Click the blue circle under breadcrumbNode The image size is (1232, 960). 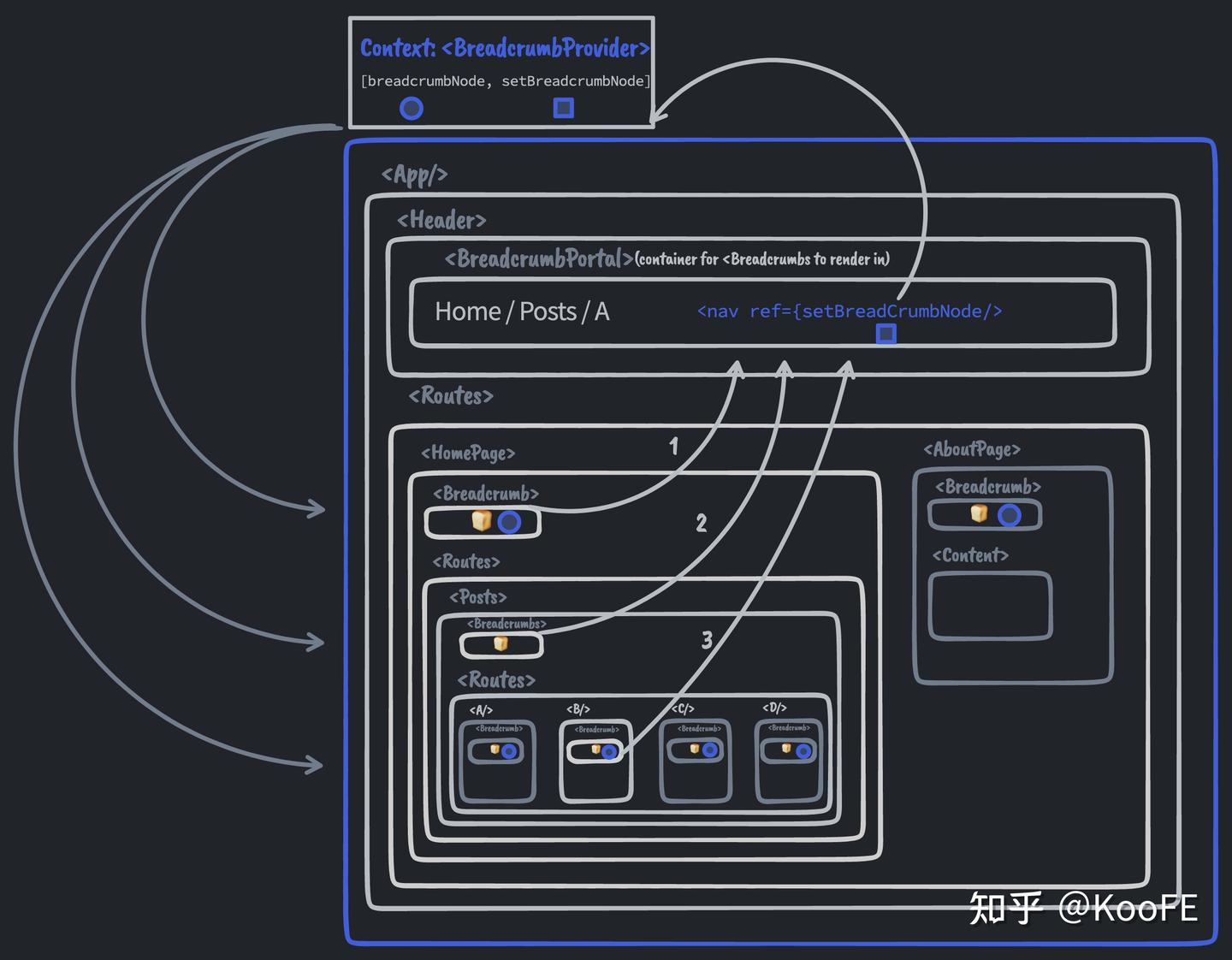(412, 109)
